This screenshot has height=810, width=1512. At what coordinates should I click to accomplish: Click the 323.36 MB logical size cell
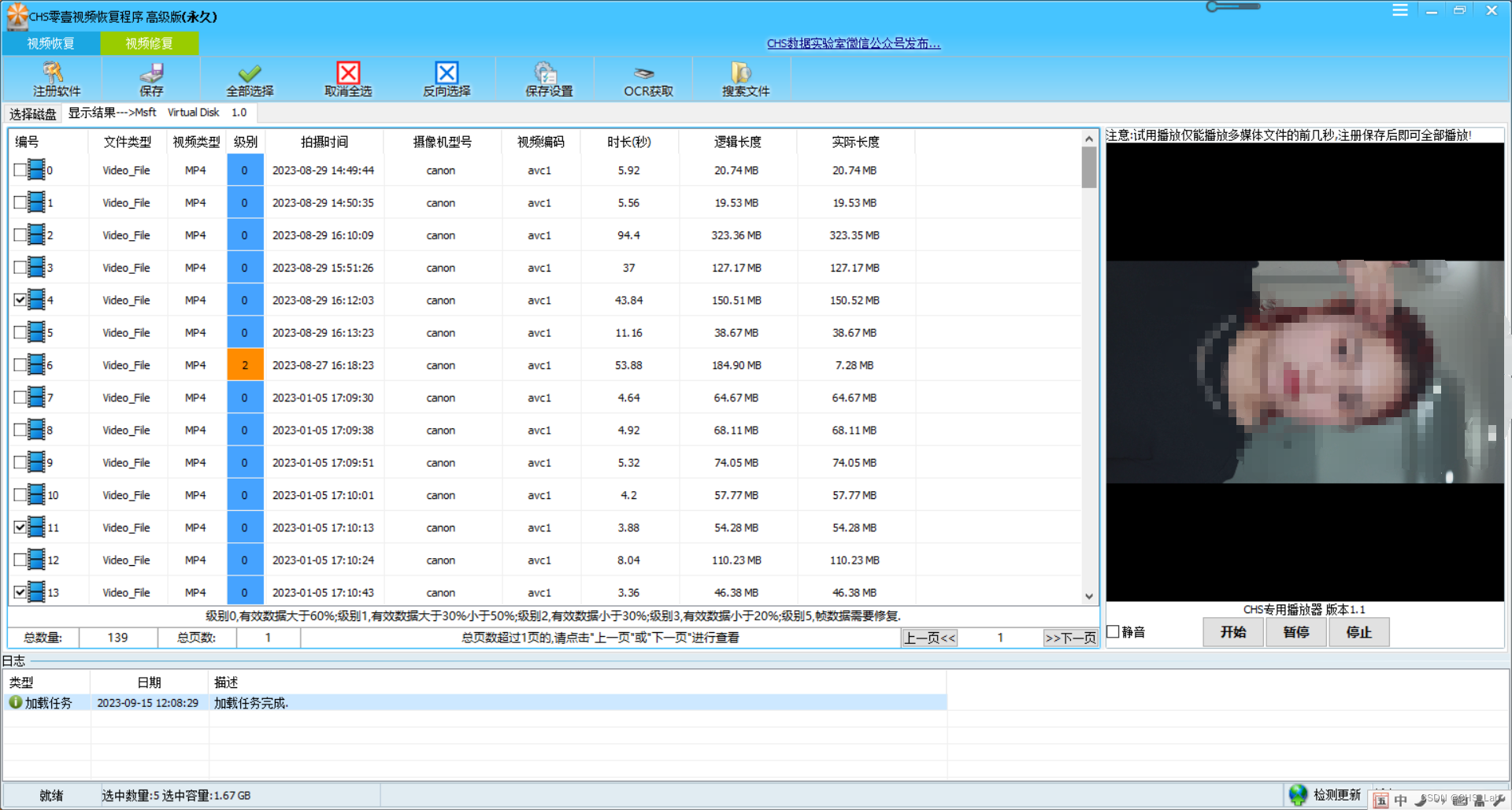click(736, 235)
